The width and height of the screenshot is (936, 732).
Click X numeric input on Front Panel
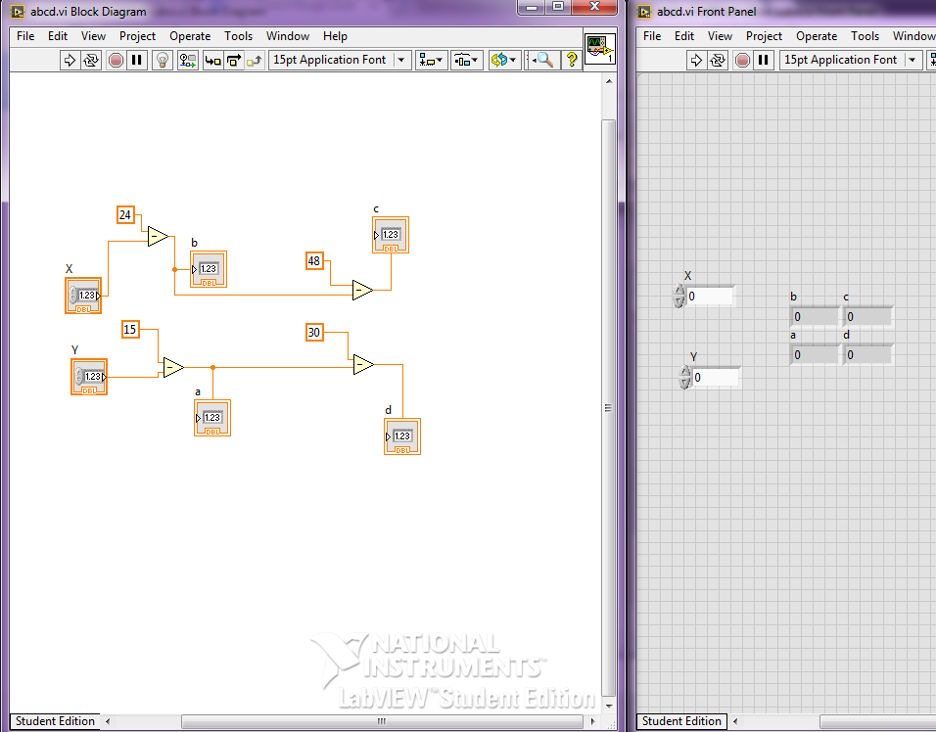(x=710, y=296)
